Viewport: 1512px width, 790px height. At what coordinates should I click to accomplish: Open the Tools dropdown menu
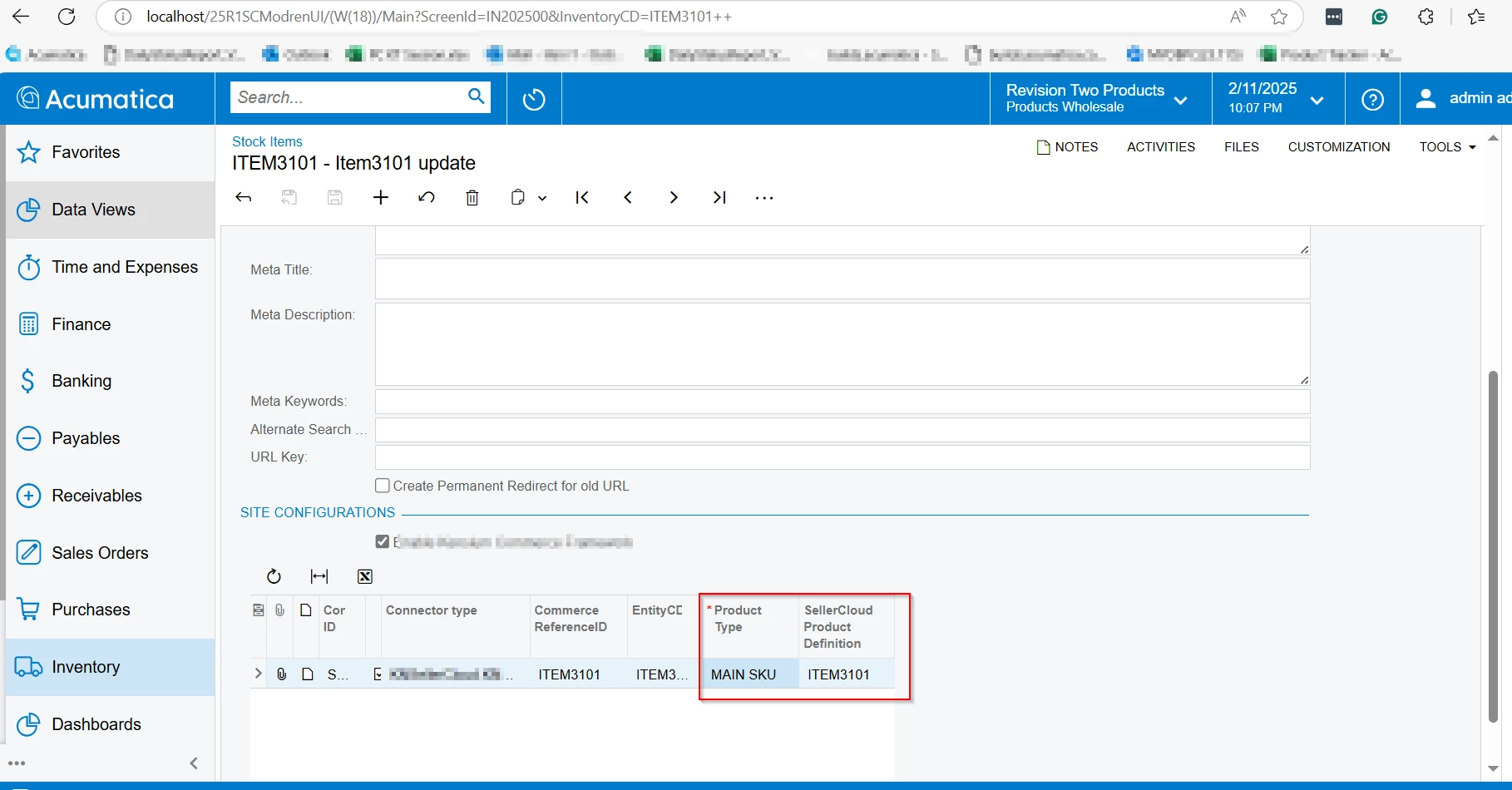click(1447, 147)
